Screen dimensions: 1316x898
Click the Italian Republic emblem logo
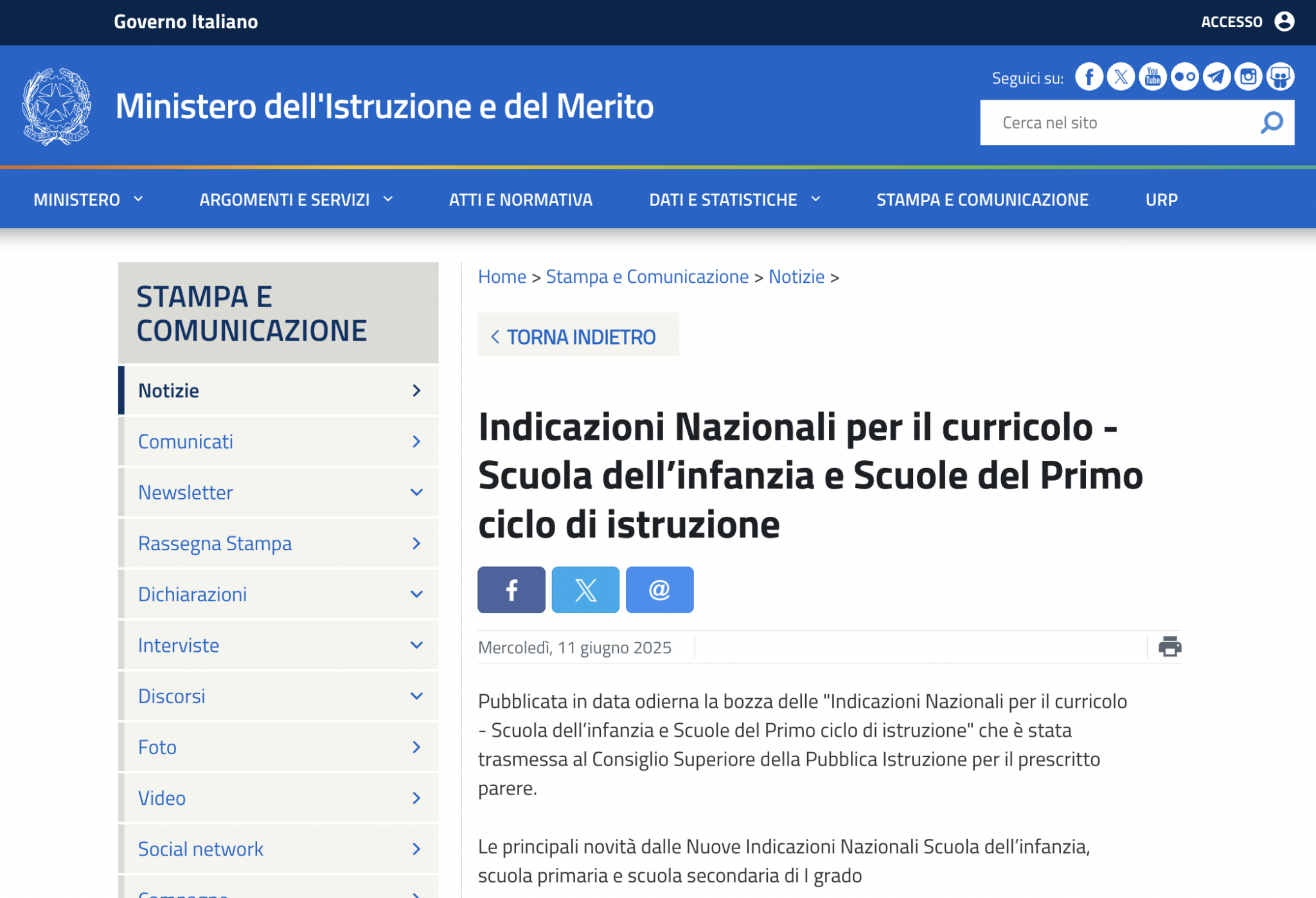(57, 106)
